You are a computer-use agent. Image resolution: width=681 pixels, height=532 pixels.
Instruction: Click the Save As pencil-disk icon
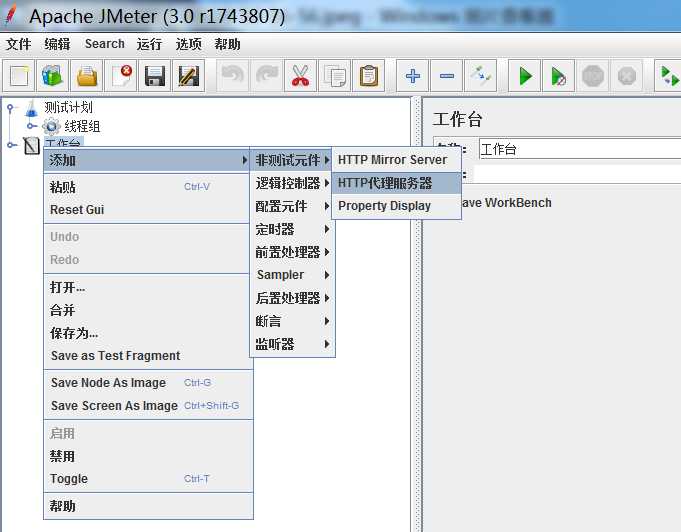pos(188,76)
